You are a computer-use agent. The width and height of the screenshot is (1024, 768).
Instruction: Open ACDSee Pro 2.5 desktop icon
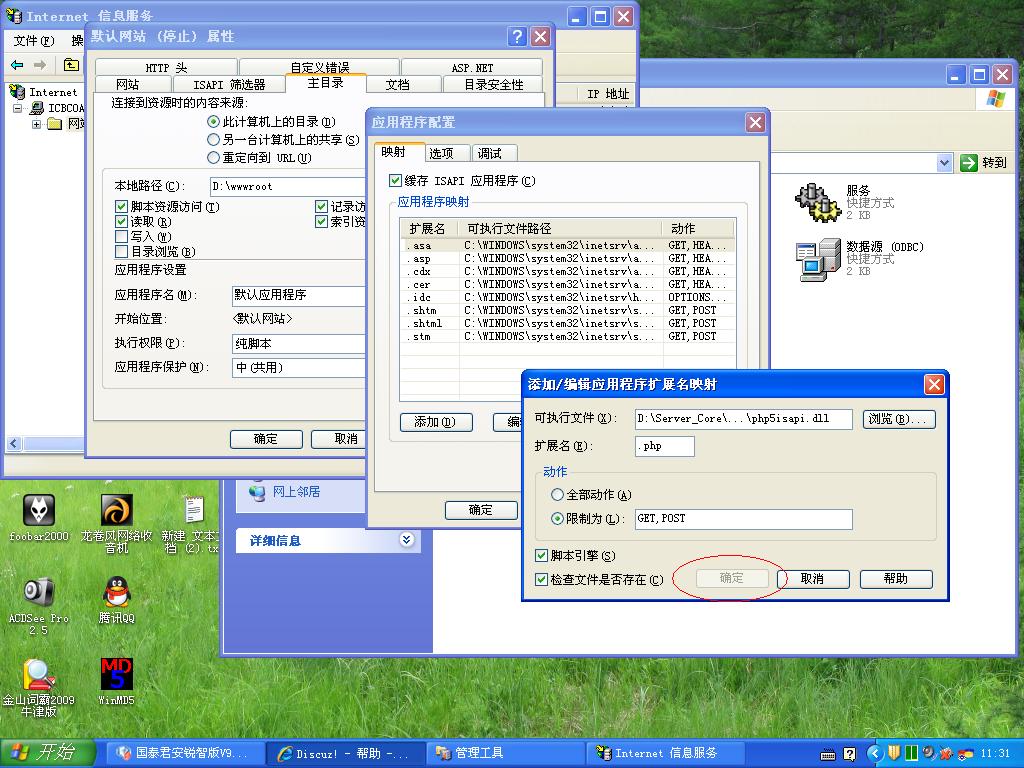point(39,592)
